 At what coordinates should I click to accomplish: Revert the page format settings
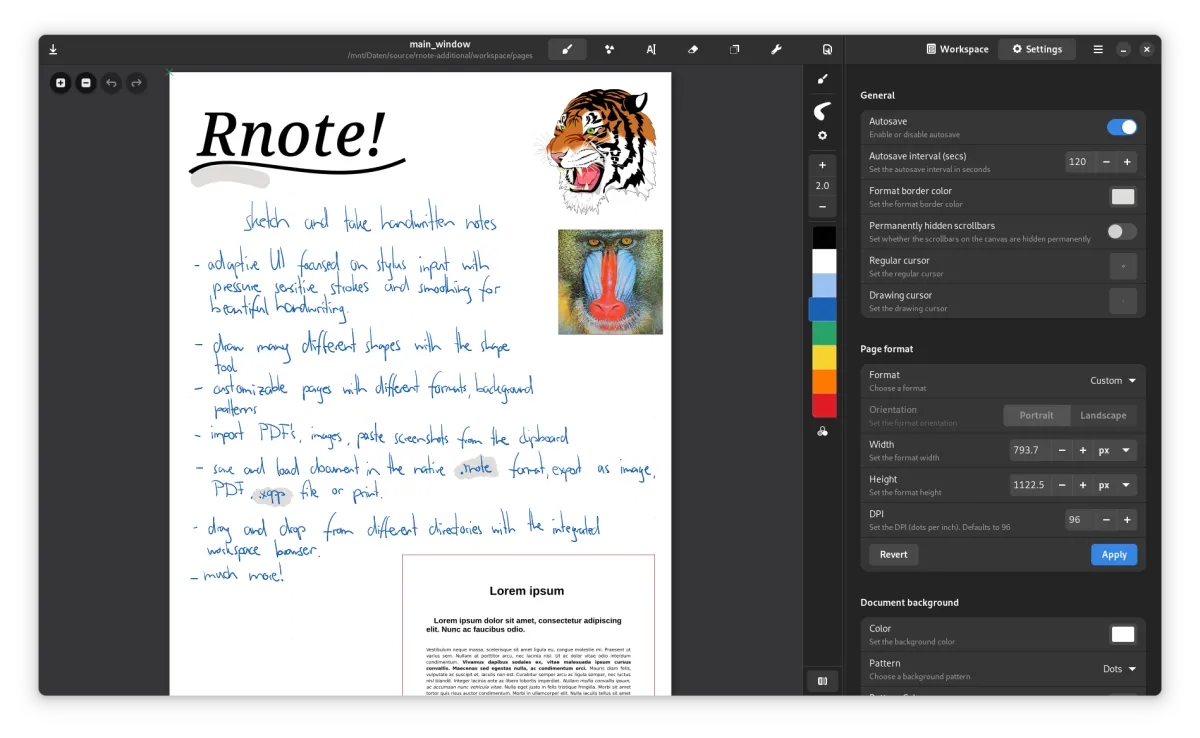tap(892, 554)
